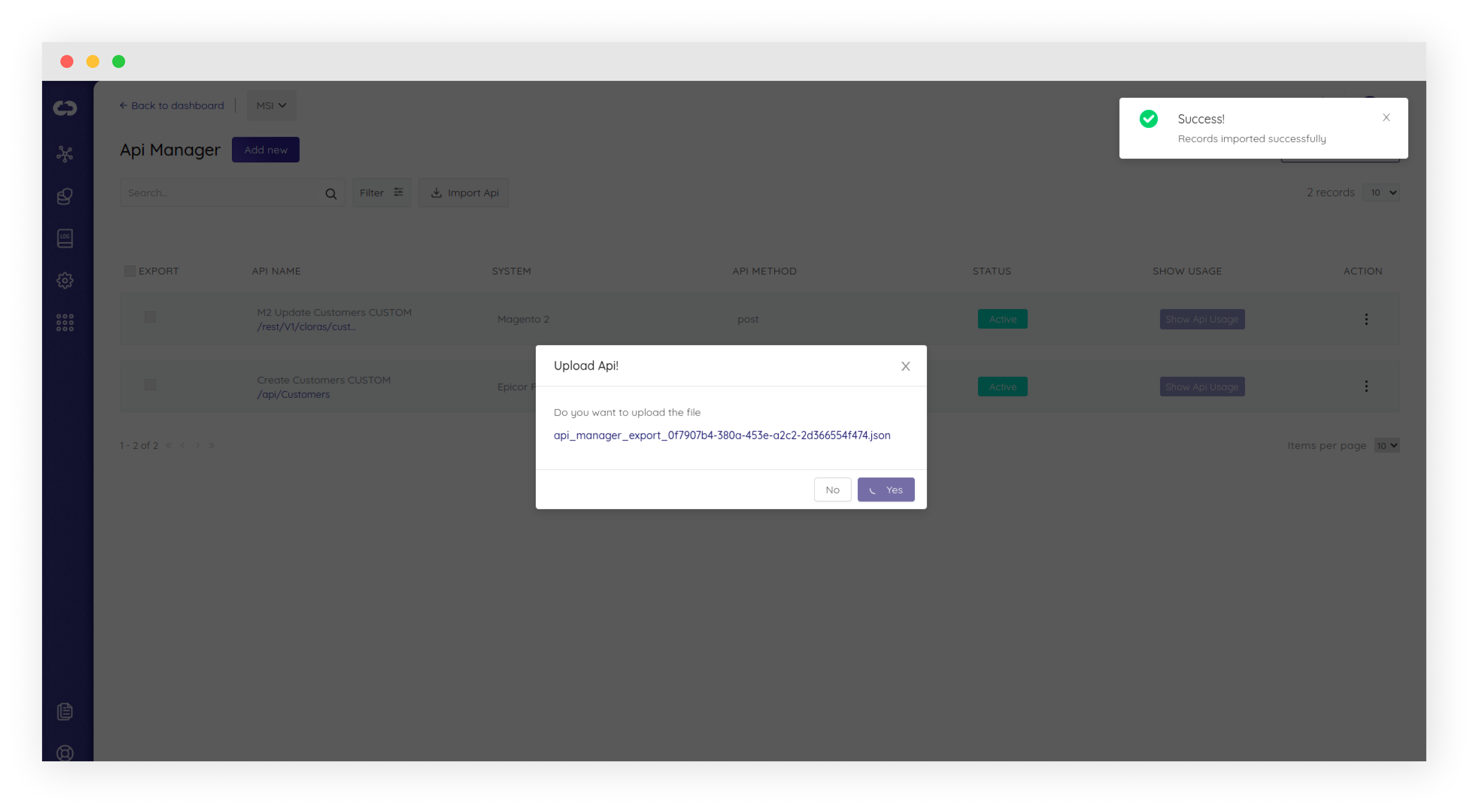Click Back to dashboard link
The height and width of the screenshot is (812, 1477).
[172, 105]
